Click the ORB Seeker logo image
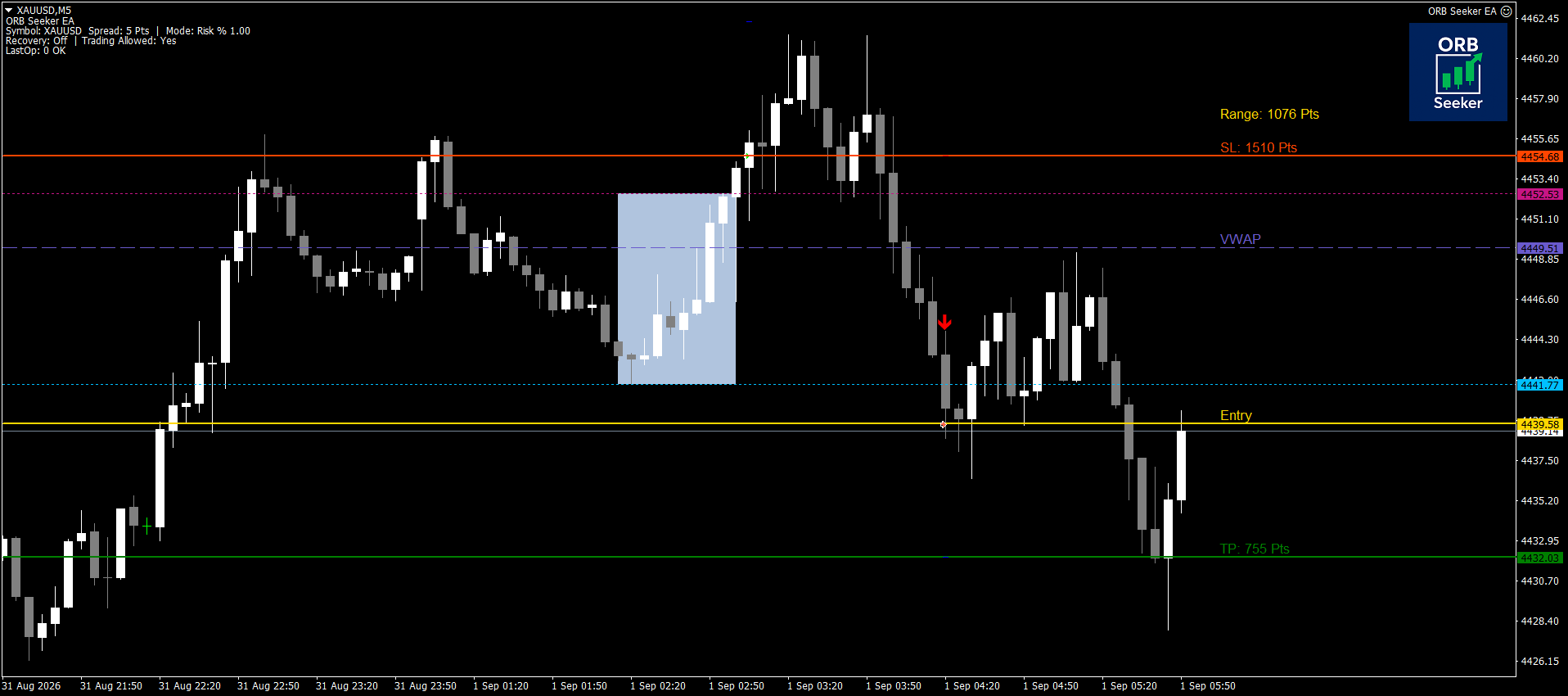The width and height of the screenshot is (1568, 696). [1458, 72]
